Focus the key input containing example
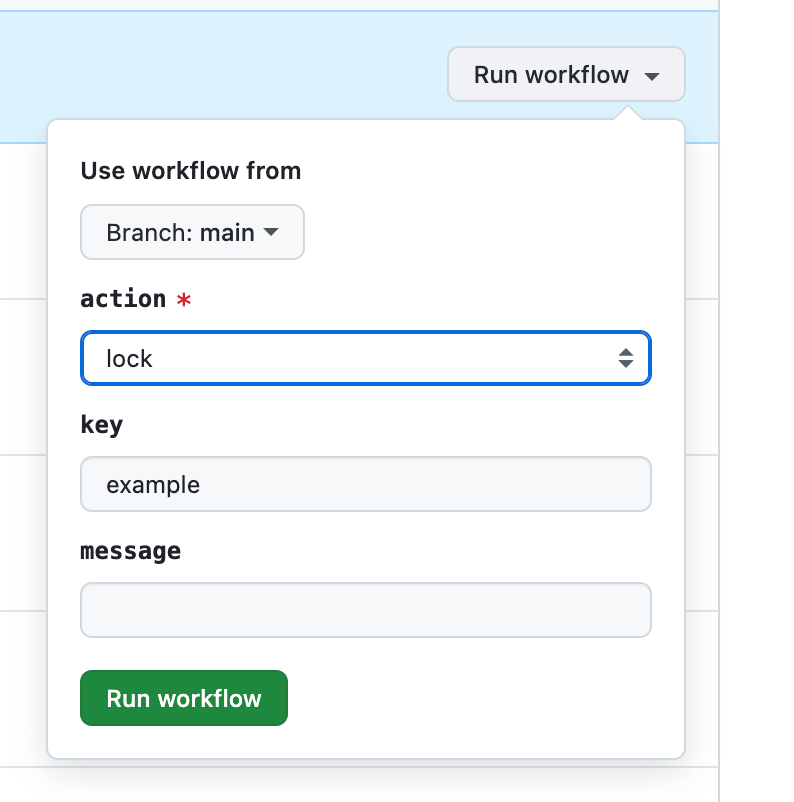The image size is (794, 802). pyautogui.click(x=366, y=484)
